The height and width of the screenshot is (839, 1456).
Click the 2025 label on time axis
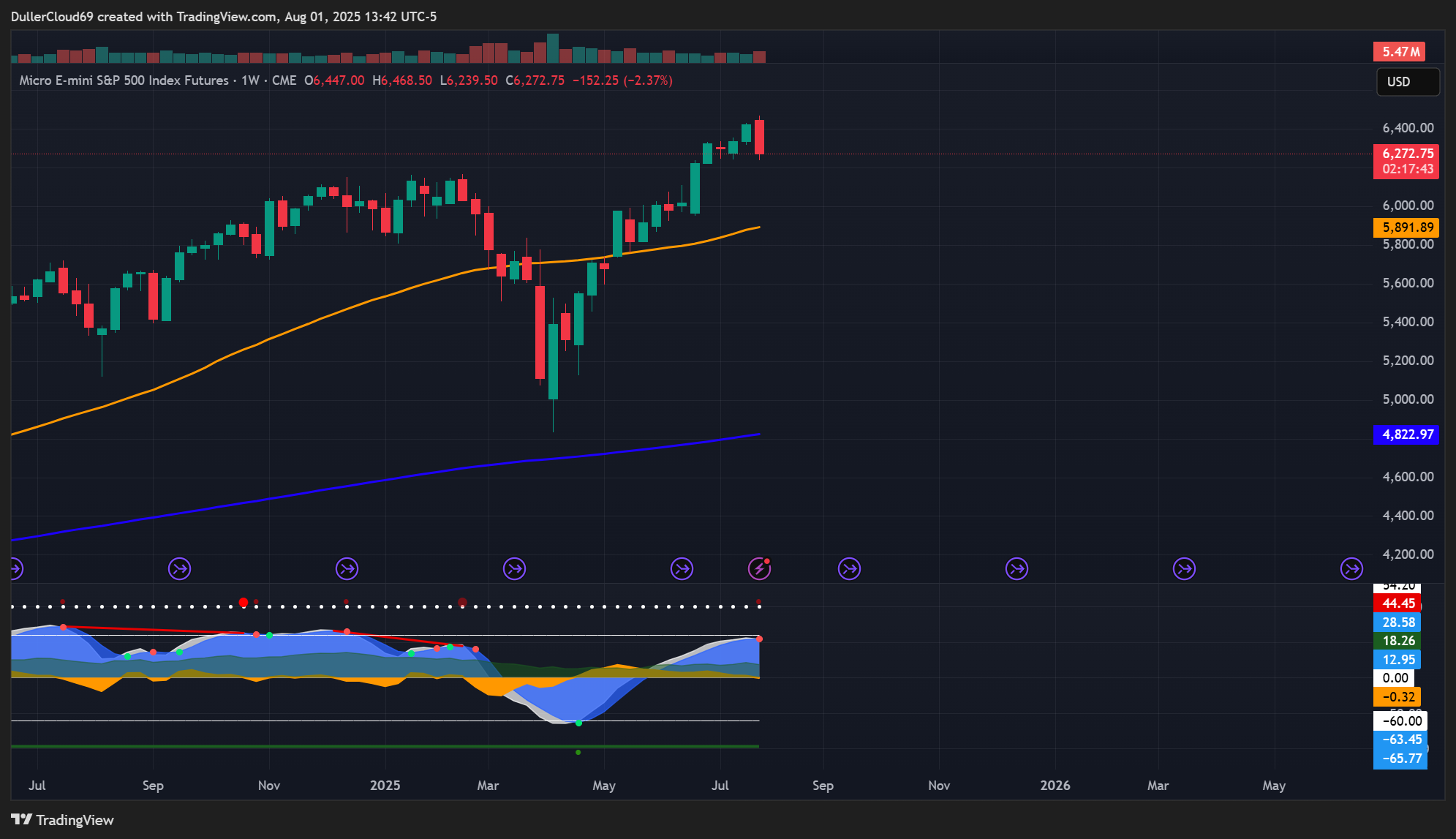[x=385, y=786]
